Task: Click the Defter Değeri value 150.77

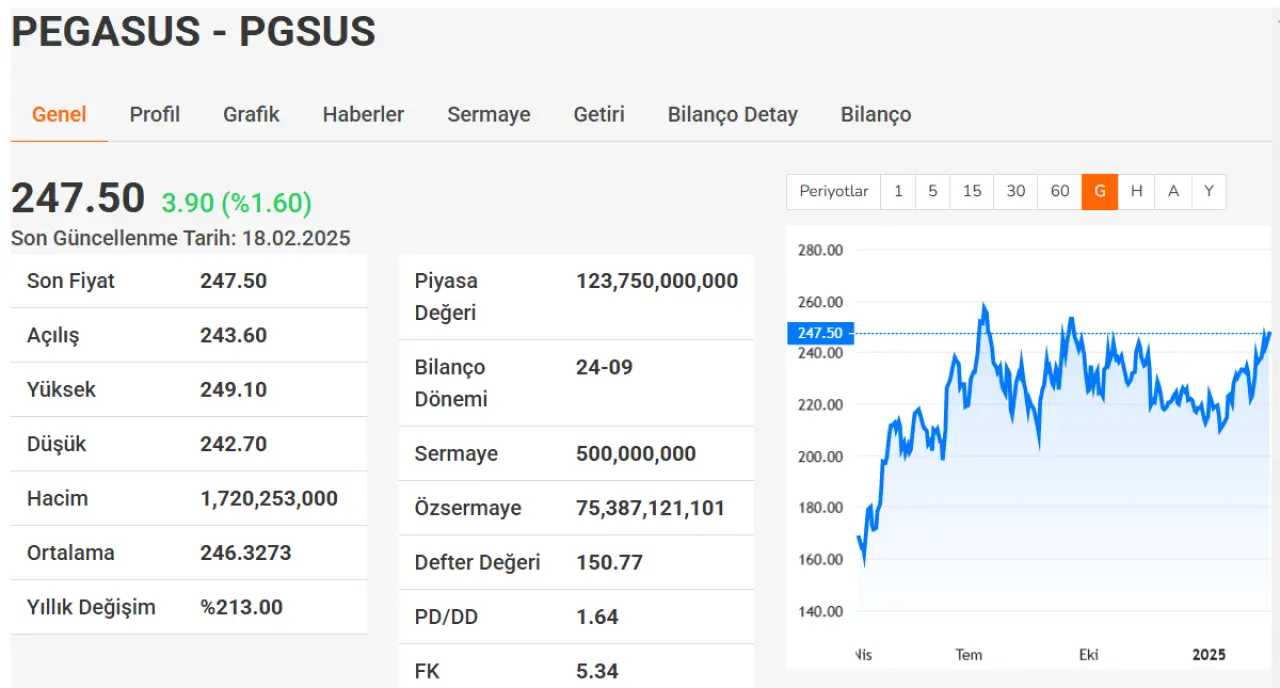Action: point(609,562)
